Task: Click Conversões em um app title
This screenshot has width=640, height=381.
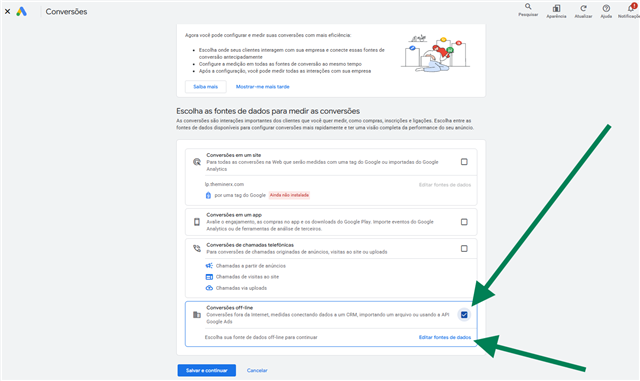Action: (234, 215)
